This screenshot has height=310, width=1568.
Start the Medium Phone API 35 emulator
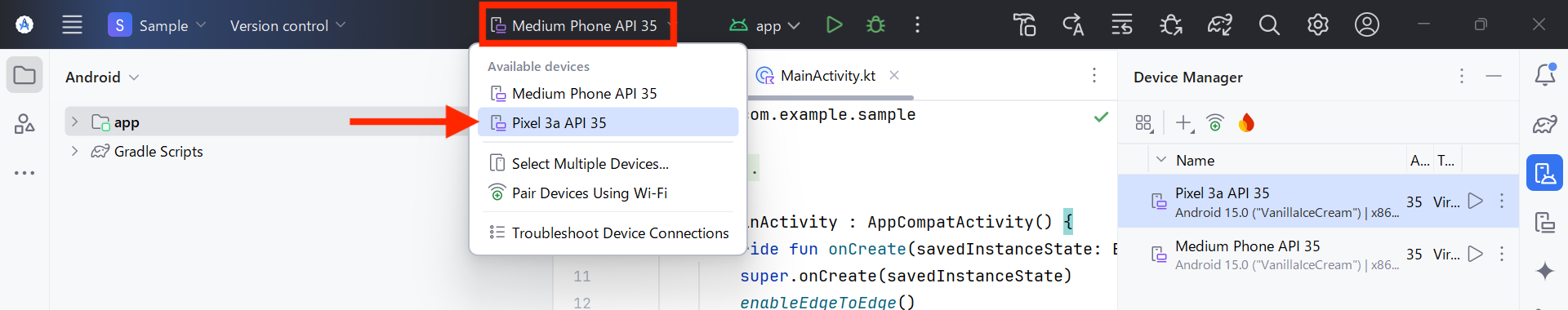[x=1475, y=254]
